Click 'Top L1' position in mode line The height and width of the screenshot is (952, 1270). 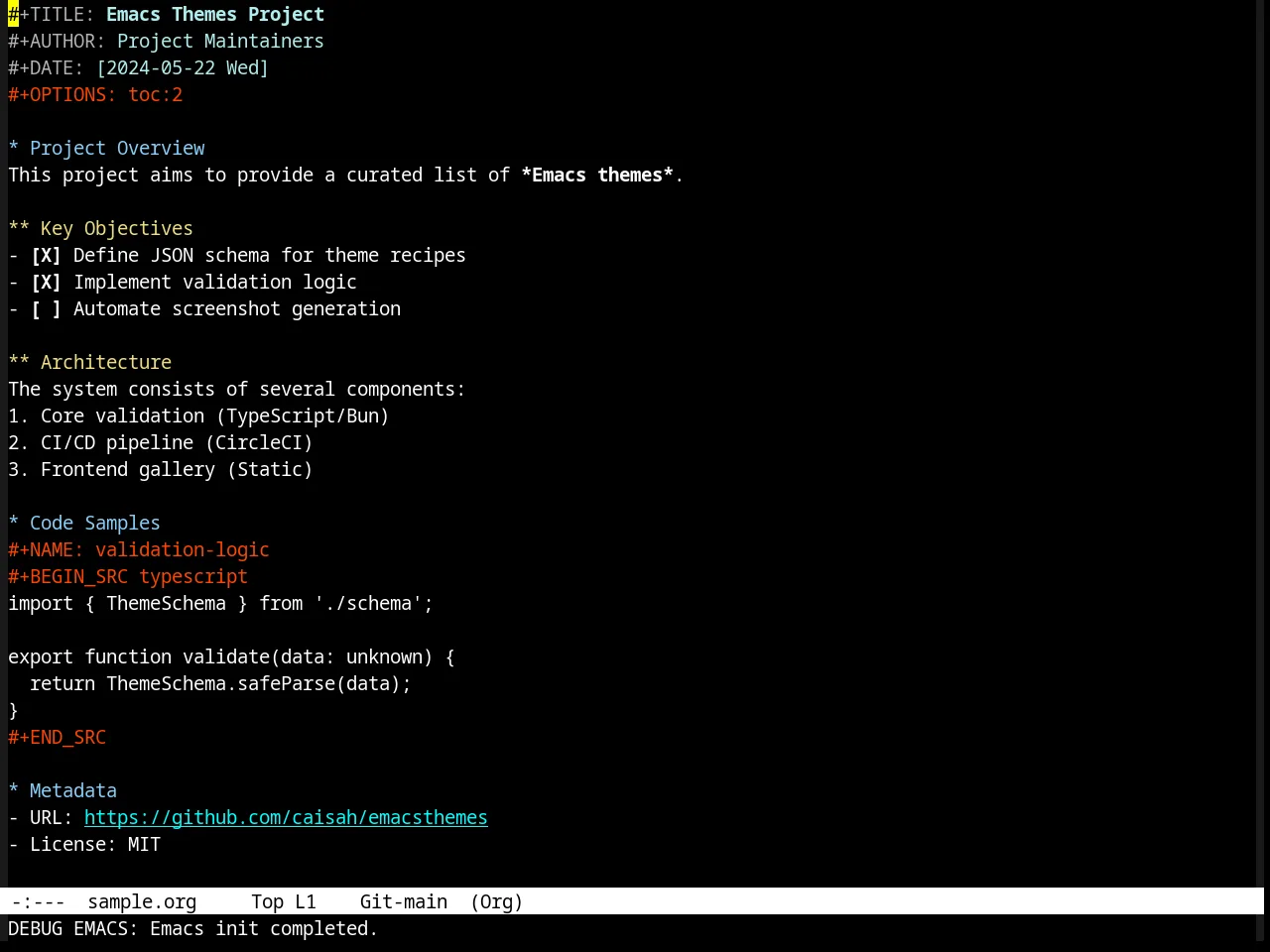pos(284,901)
